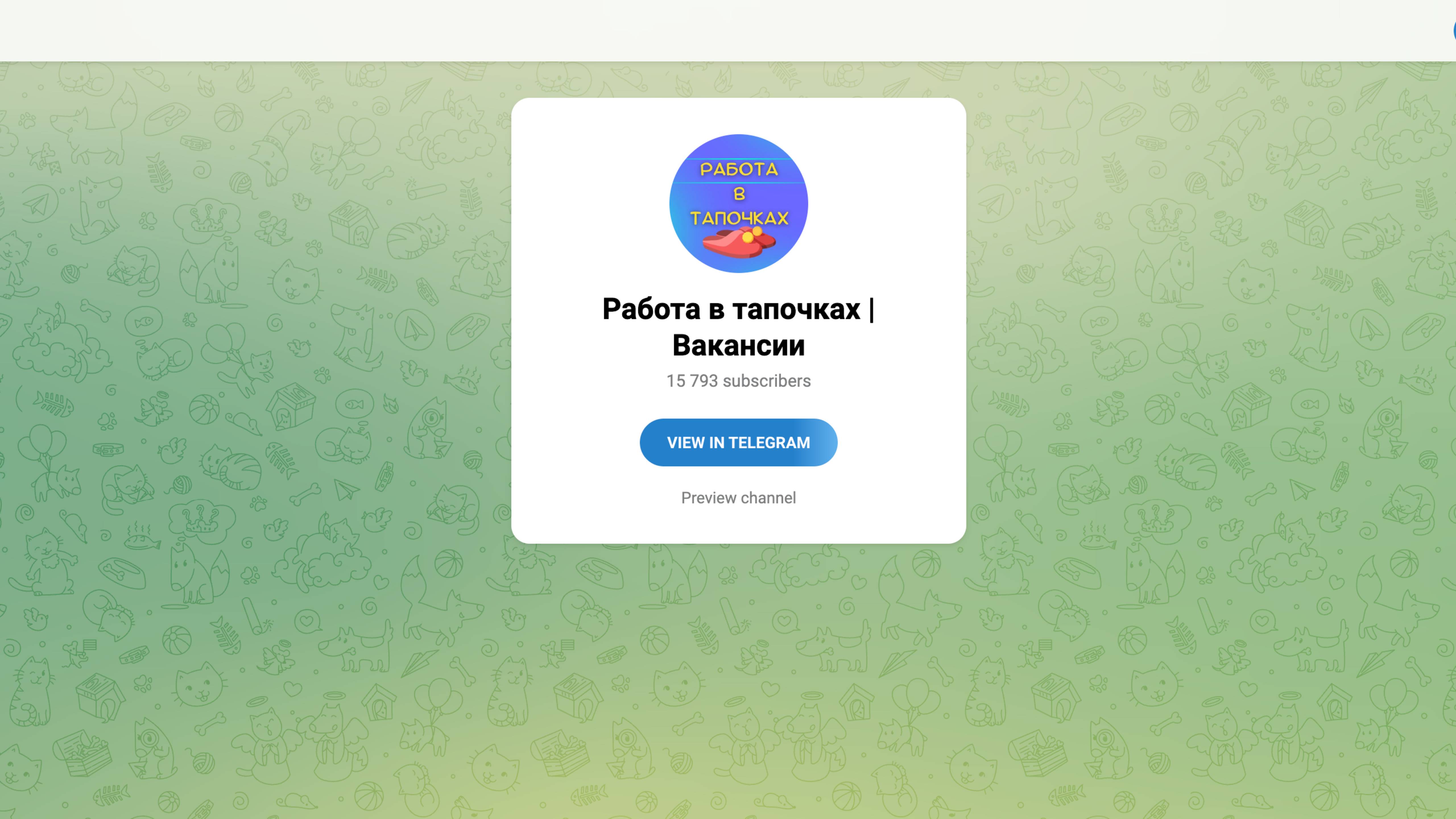Click the yellow 'ТАПОЧКАХ' word in logo
Screen dimensions: 1456x819
739,218
